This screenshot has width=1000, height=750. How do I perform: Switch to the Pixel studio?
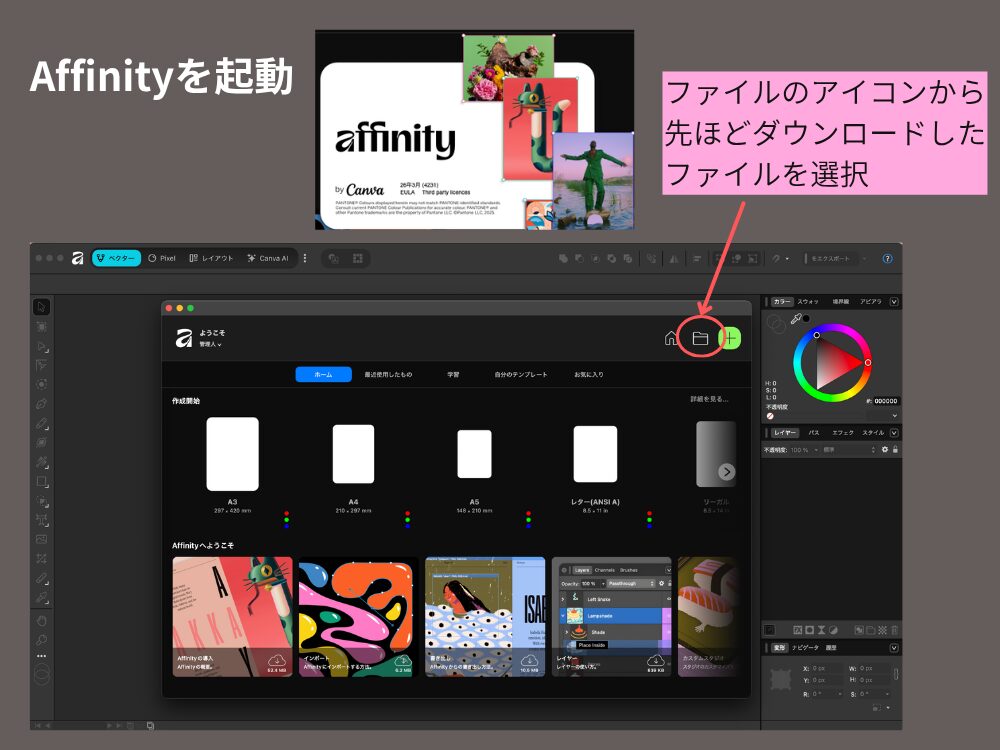[x=162, y=258]
